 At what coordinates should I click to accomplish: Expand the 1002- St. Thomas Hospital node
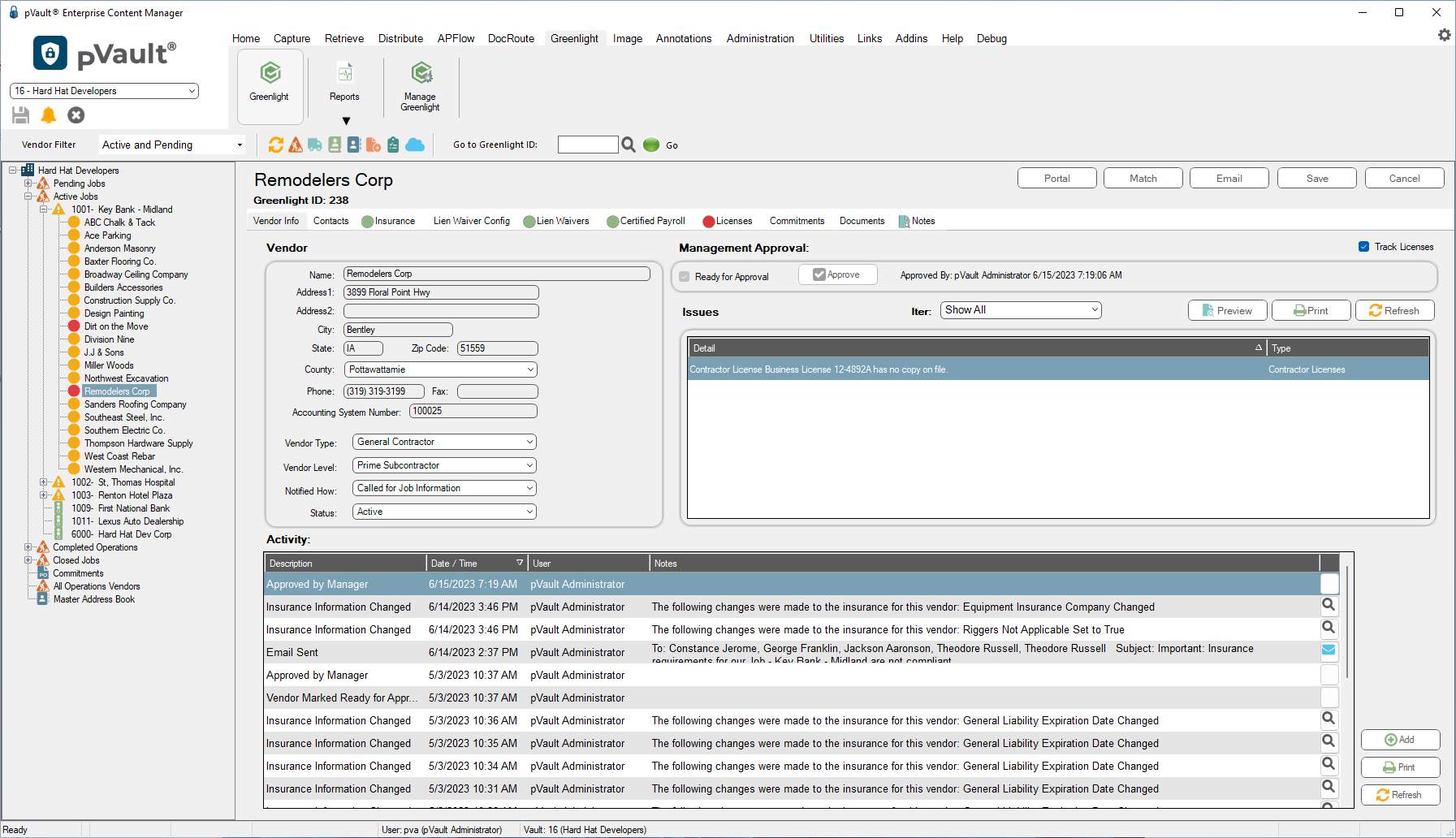coord(43,482)
